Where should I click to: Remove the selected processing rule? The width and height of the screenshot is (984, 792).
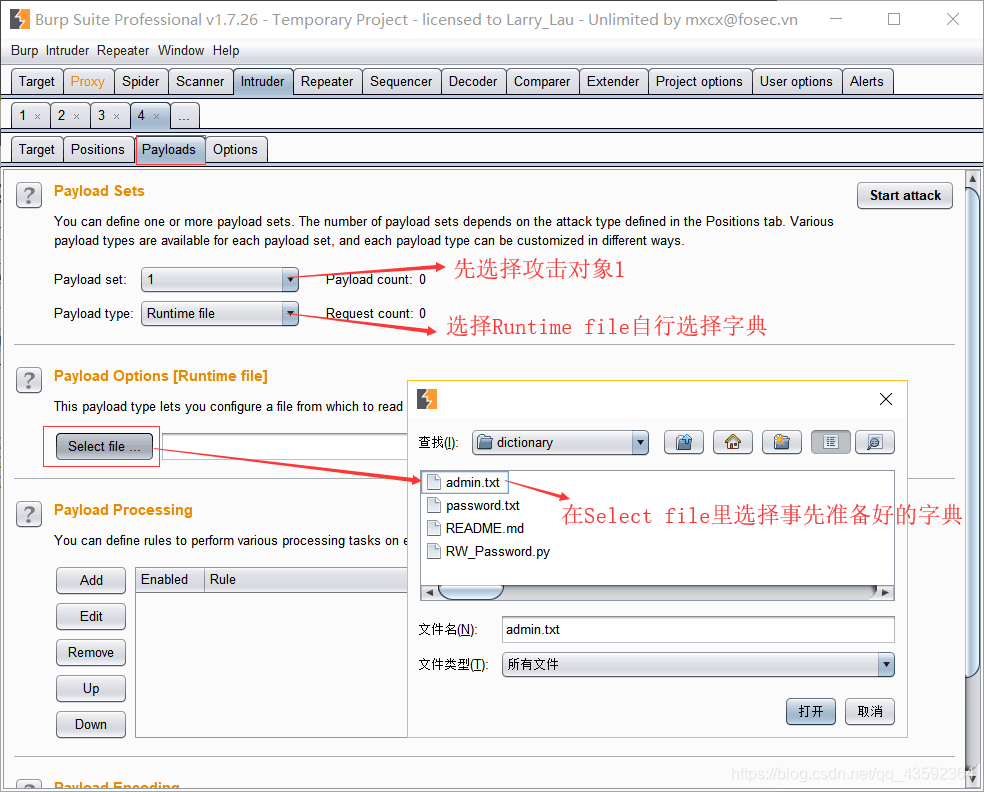(91, 653)
